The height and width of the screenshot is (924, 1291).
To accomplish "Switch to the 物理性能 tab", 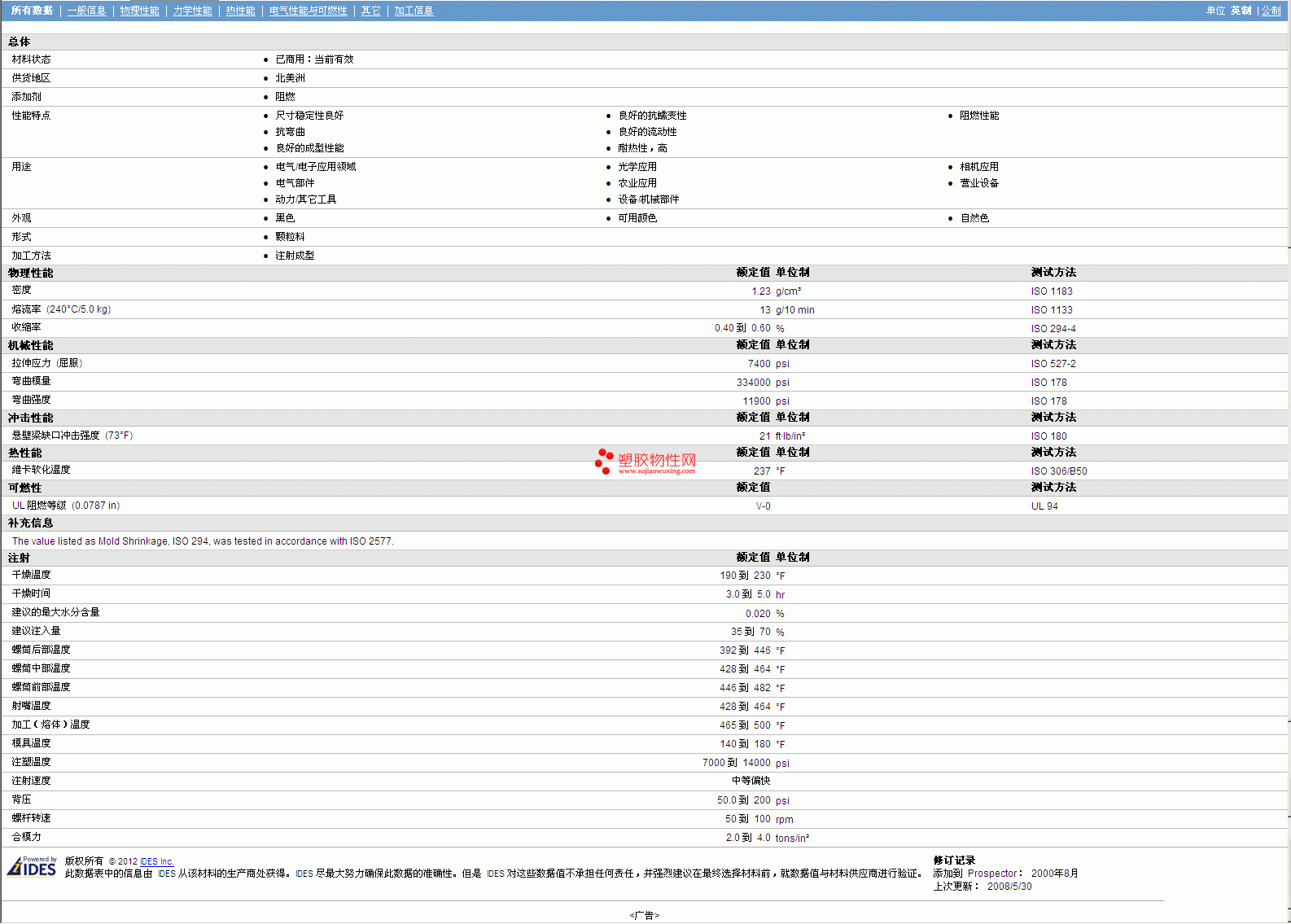I will [139, 11].
